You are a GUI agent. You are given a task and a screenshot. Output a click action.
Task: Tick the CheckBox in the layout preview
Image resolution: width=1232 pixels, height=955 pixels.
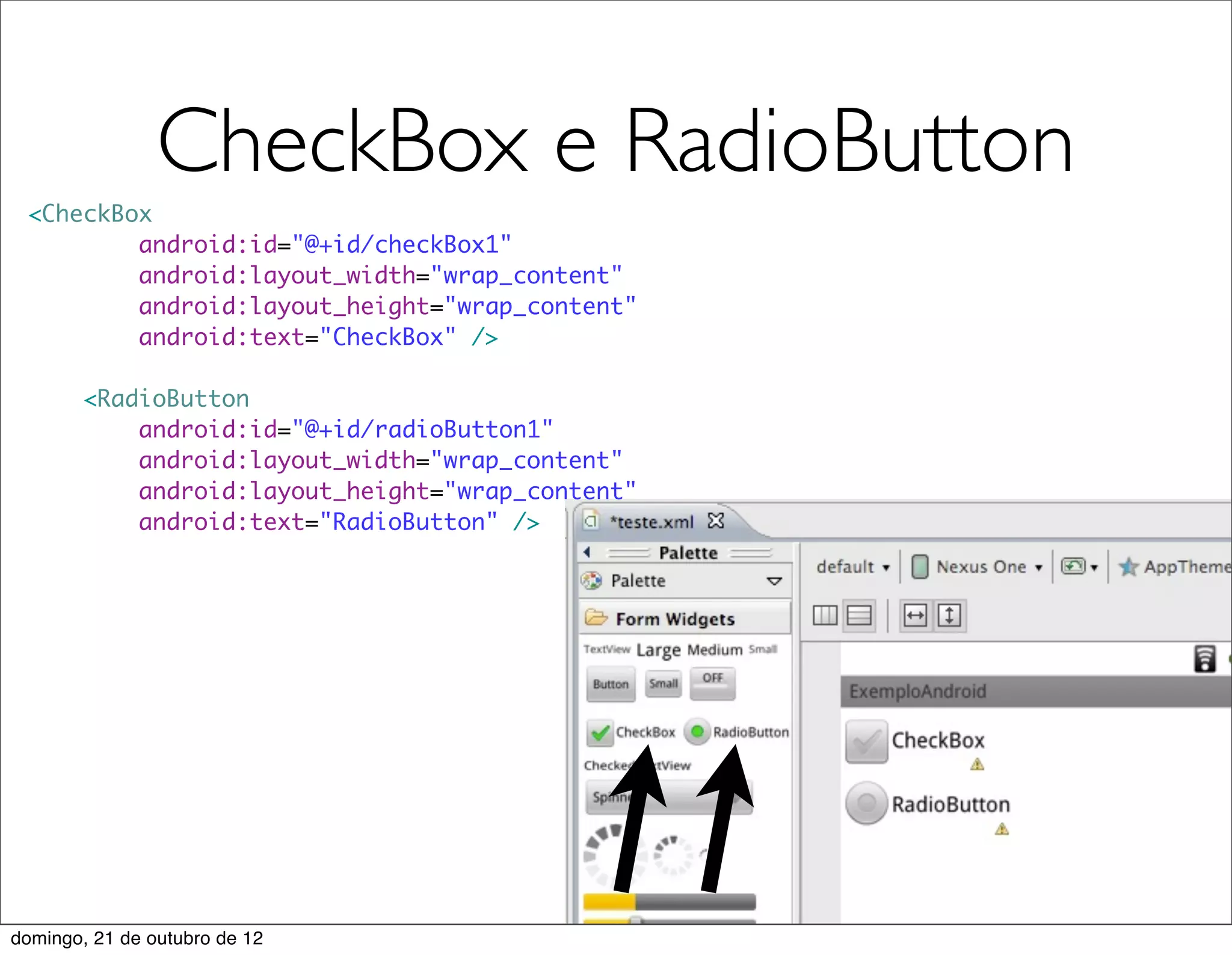[x=866, y=741]
